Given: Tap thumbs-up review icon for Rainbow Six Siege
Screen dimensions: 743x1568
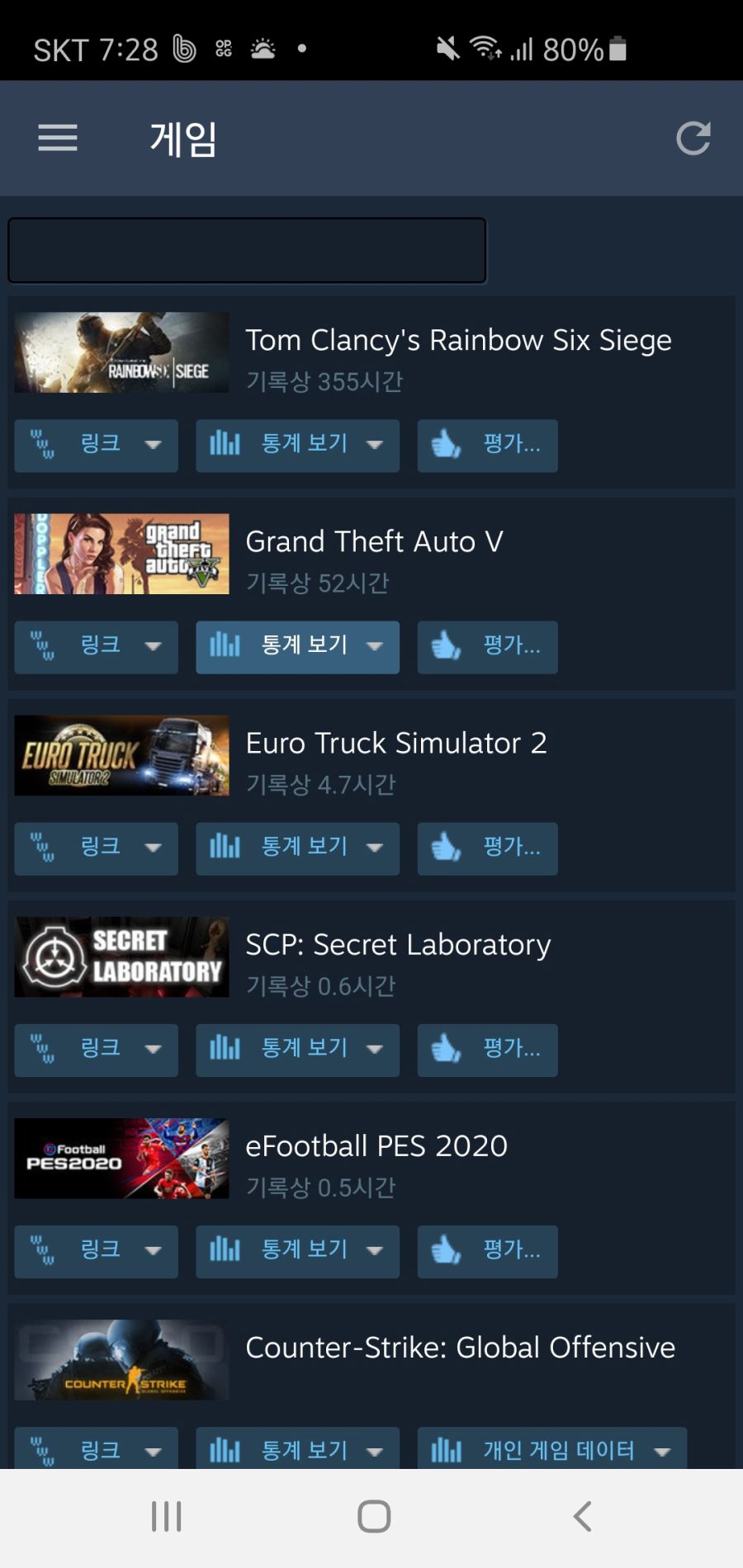Looking at the screenshot, I should point(447,444).
